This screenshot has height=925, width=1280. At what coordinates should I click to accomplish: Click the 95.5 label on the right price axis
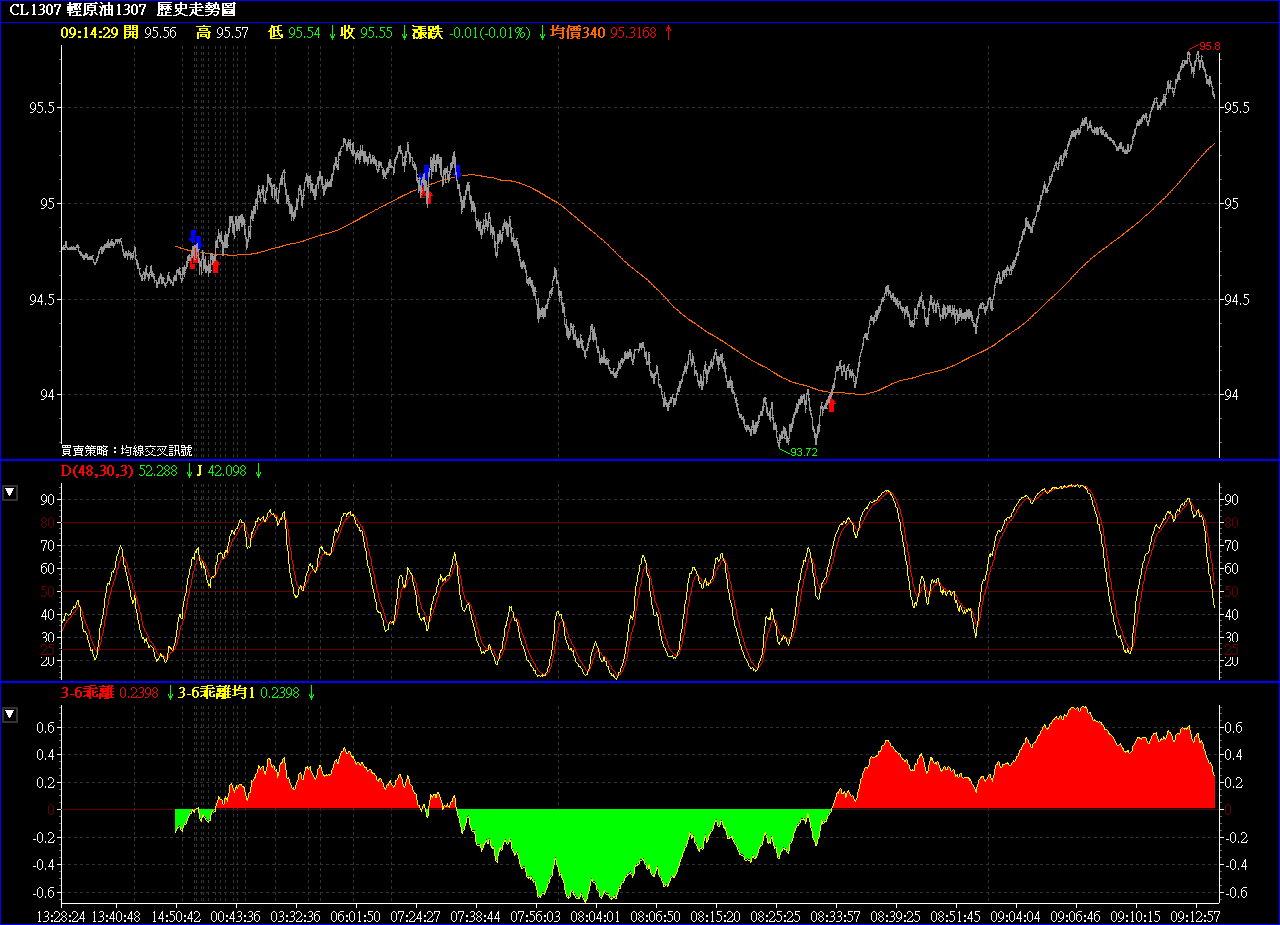click(x=1237, y=108)
